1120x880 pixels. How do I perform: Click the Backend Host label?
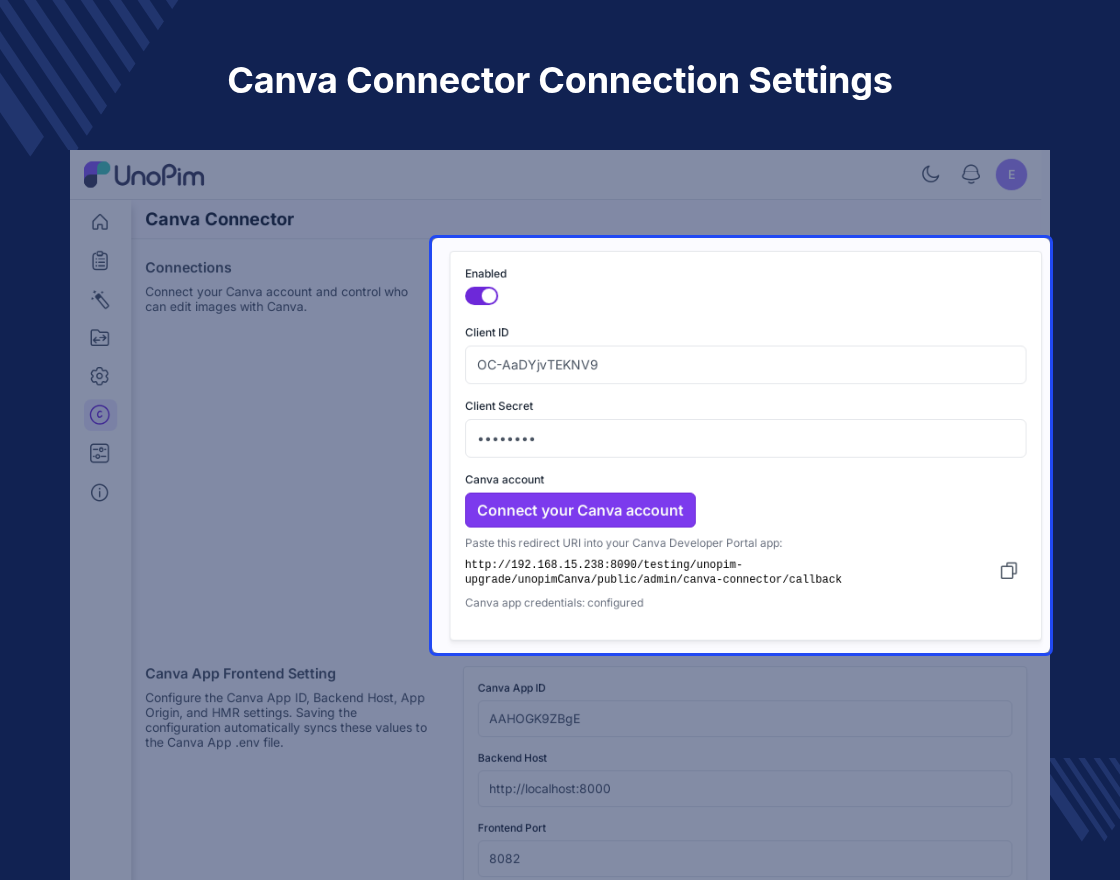[512, 758]
